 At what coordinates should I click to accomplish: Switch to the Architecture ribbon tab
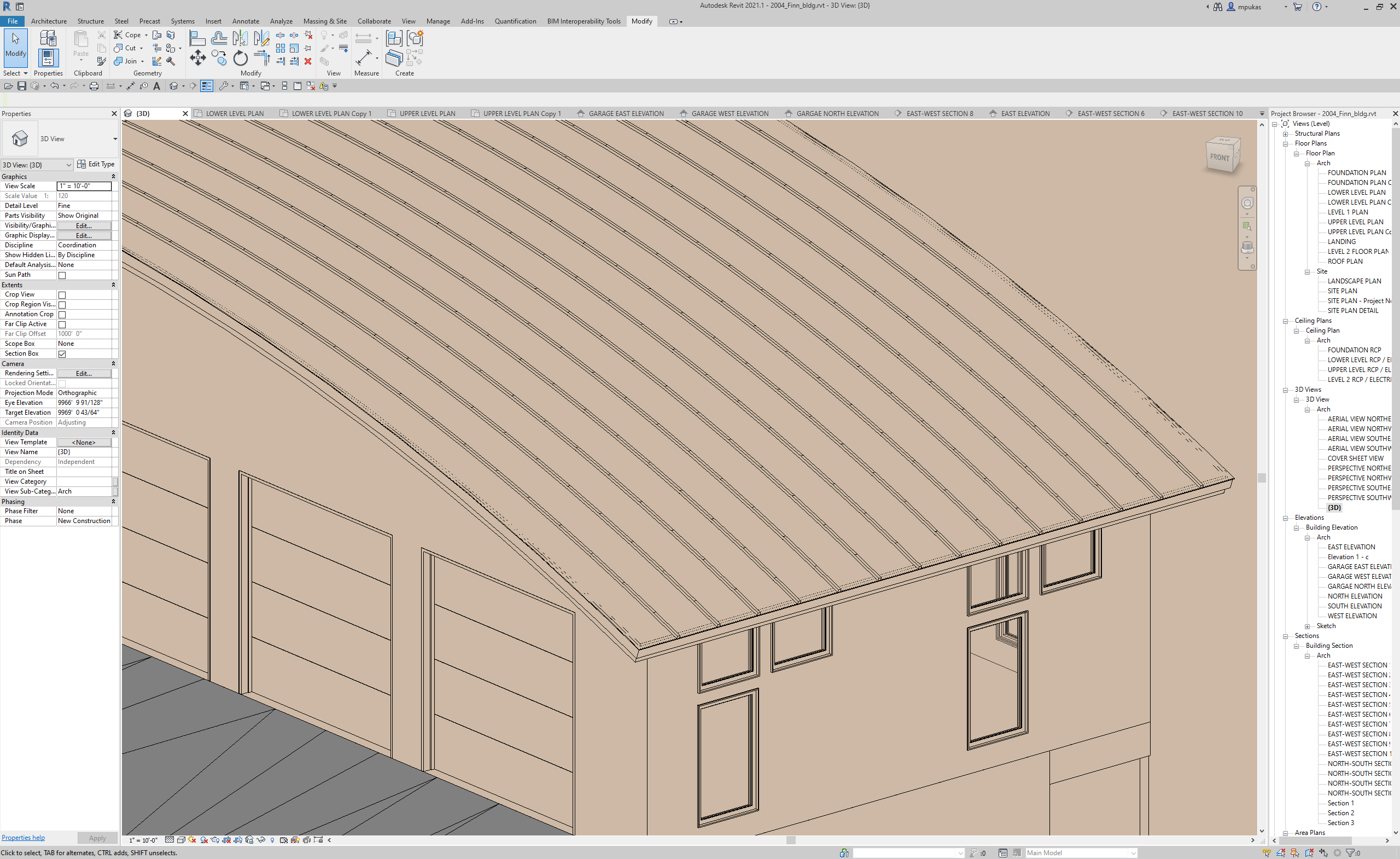pyautogui.click(x=49, y=21)
